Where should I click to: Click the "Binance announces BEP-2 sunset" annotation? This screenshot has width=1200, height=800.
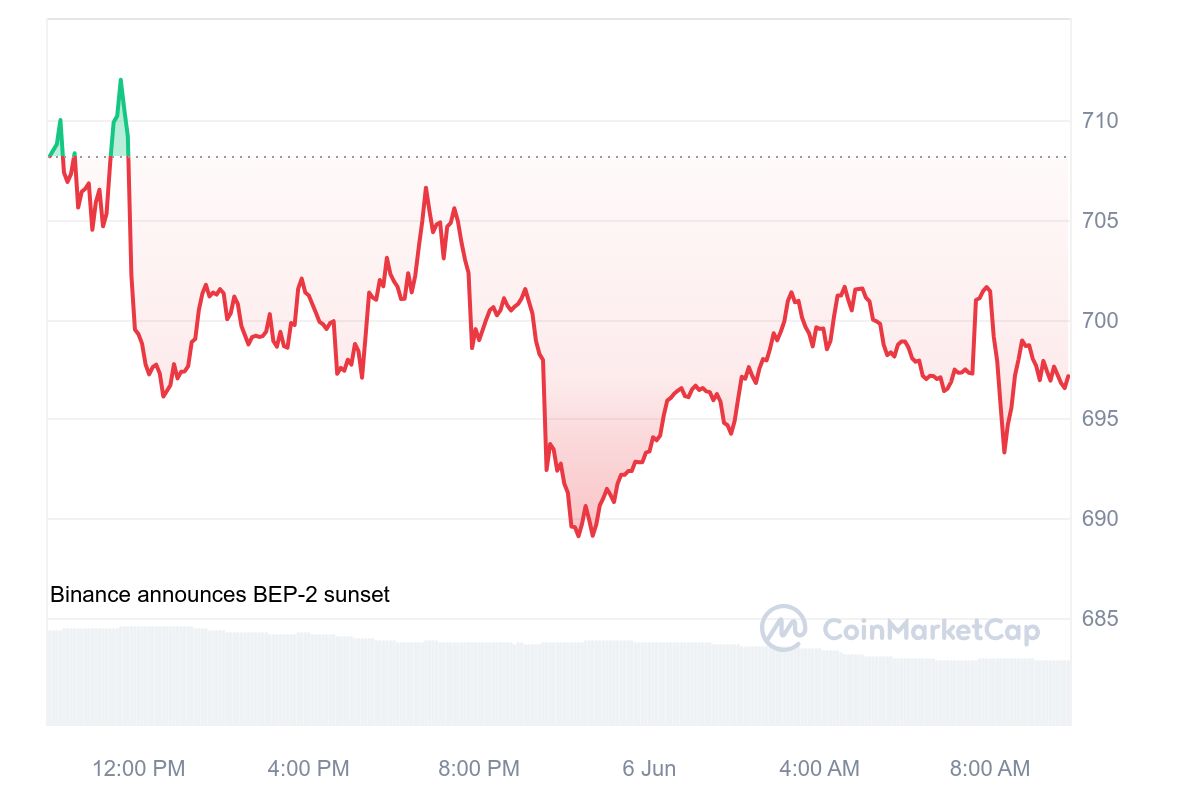pyautogui.click(x=220, y=595)
